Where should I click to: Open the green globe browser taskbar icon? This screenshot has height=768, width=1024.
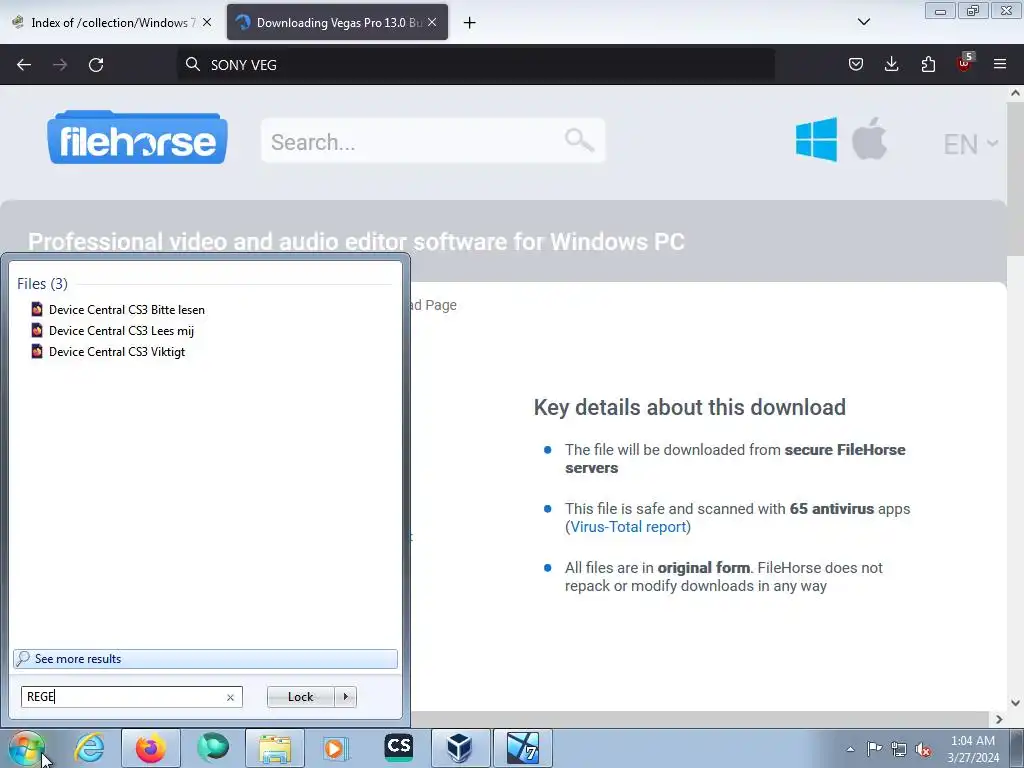pos(213,748)
